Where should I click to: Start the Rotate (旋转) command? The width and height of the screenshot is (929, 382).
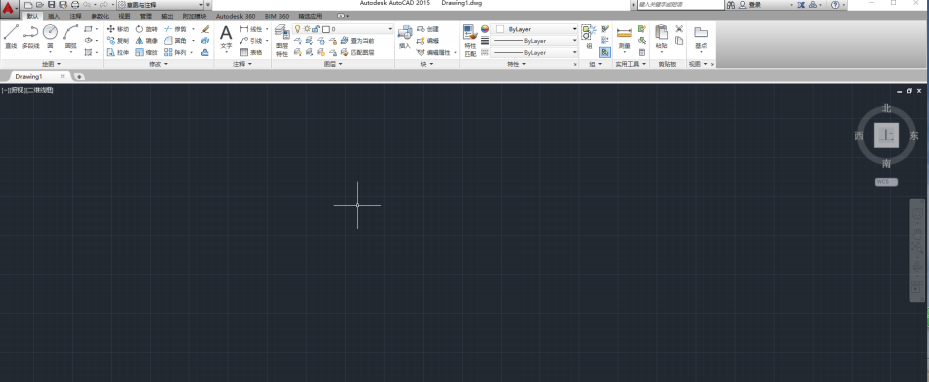(x=146, y=29)
